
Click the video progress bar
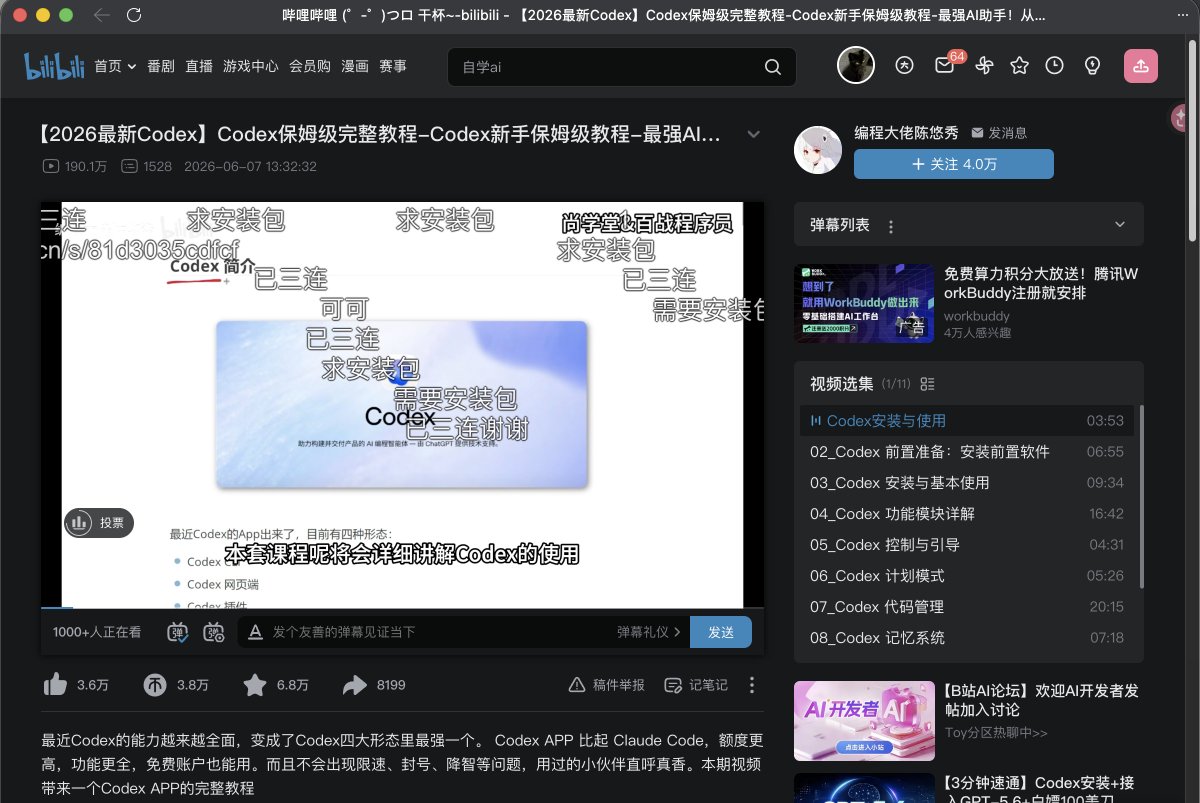[402, 607]
